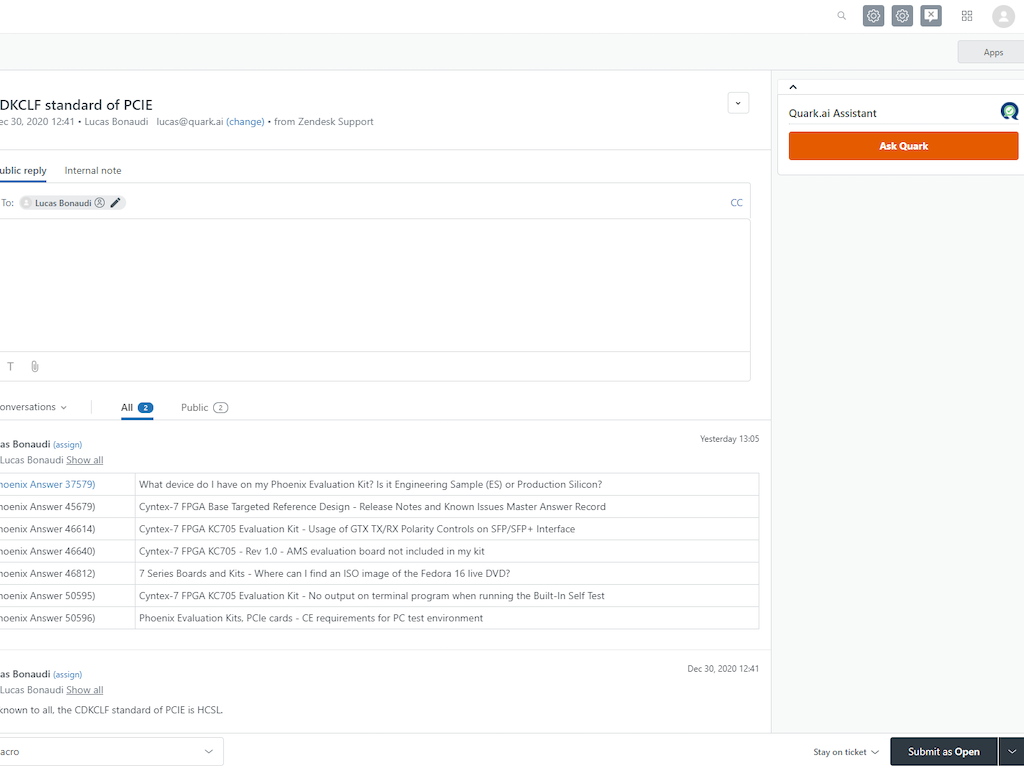Attach a file using the paperclip icon
The width and height of the screenshot is (1024, 768).
pyautogui.click(x=34, y=366)
